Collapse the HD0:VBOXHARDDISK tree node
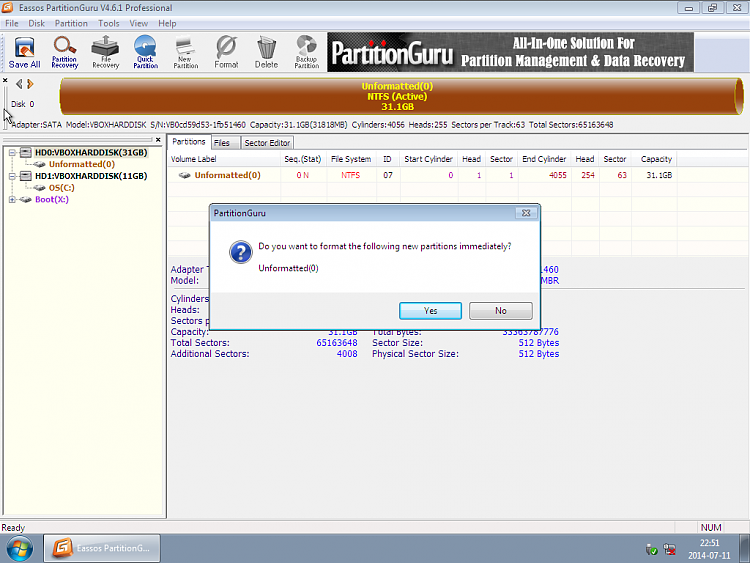750x563 pixels. pos(12,153)
